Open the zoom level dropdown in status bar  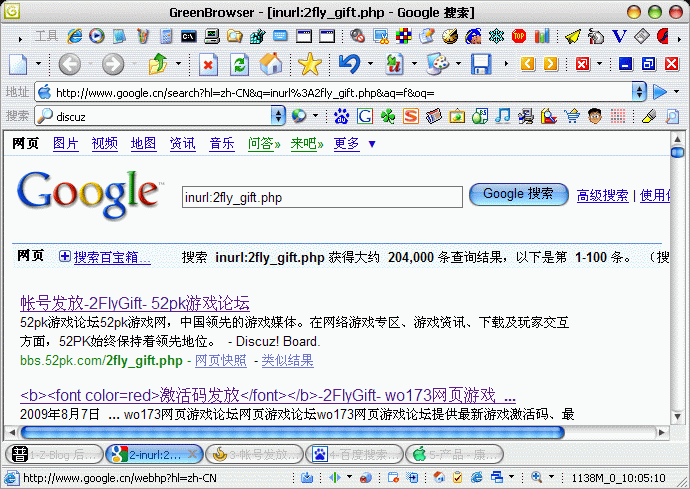pyautogui.click(x=551, y=477)
